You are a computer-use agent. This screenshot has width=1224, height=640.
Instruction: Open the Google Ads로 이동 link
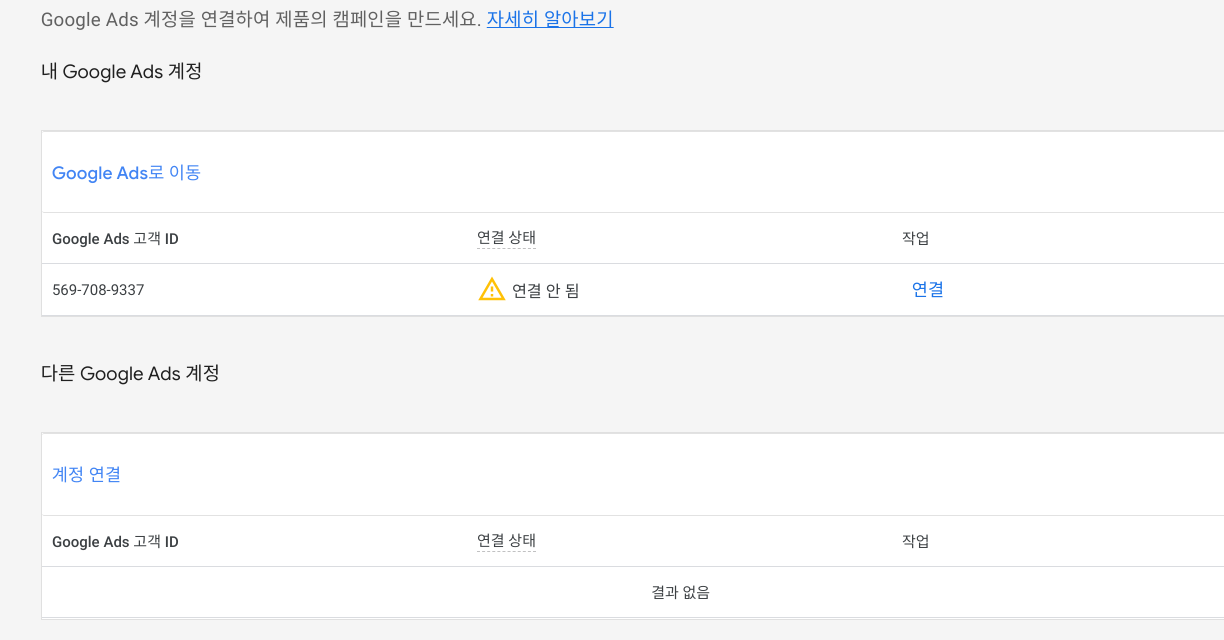[126, 172]
